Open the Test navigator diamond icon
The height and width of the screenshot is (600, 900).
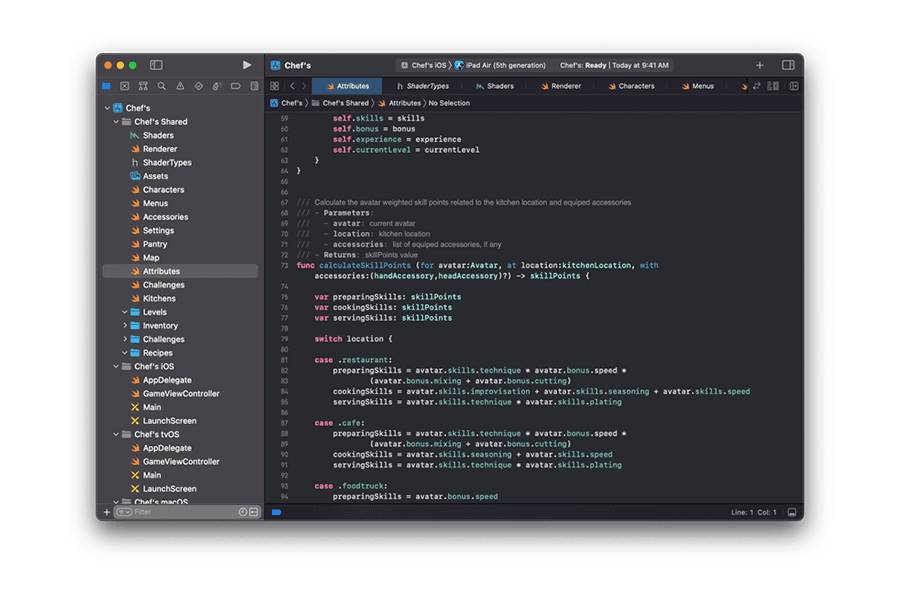coord(198,86)
